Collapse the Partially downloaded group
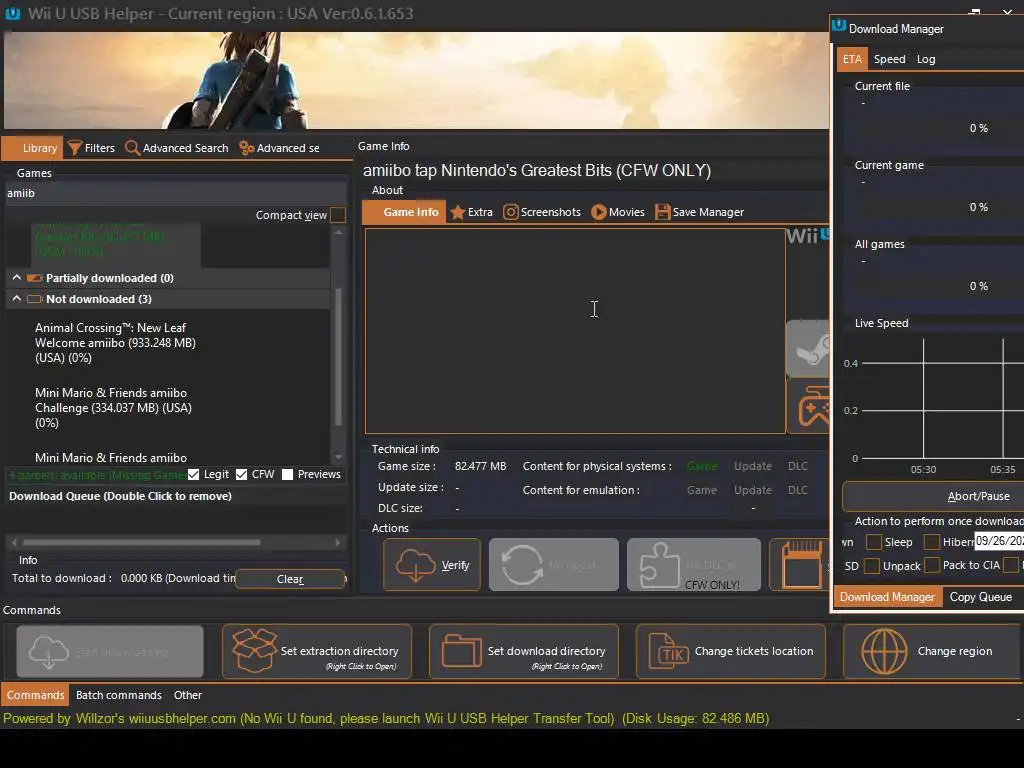 click(17, 278)
